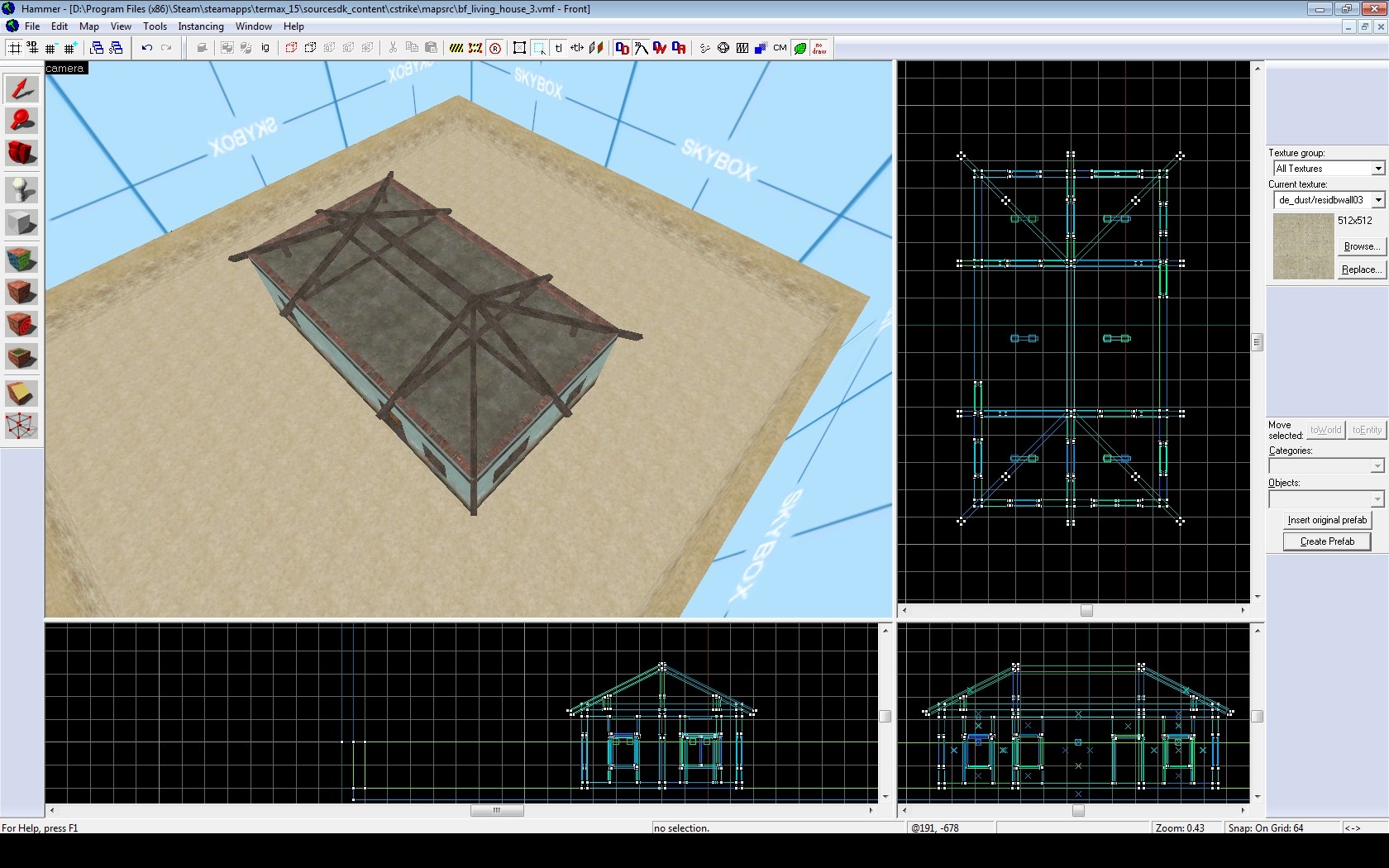1389x868 pixels.
Task: Click the residbwall03 texture preview thumbnail
Action: (x=1303, y=246)
